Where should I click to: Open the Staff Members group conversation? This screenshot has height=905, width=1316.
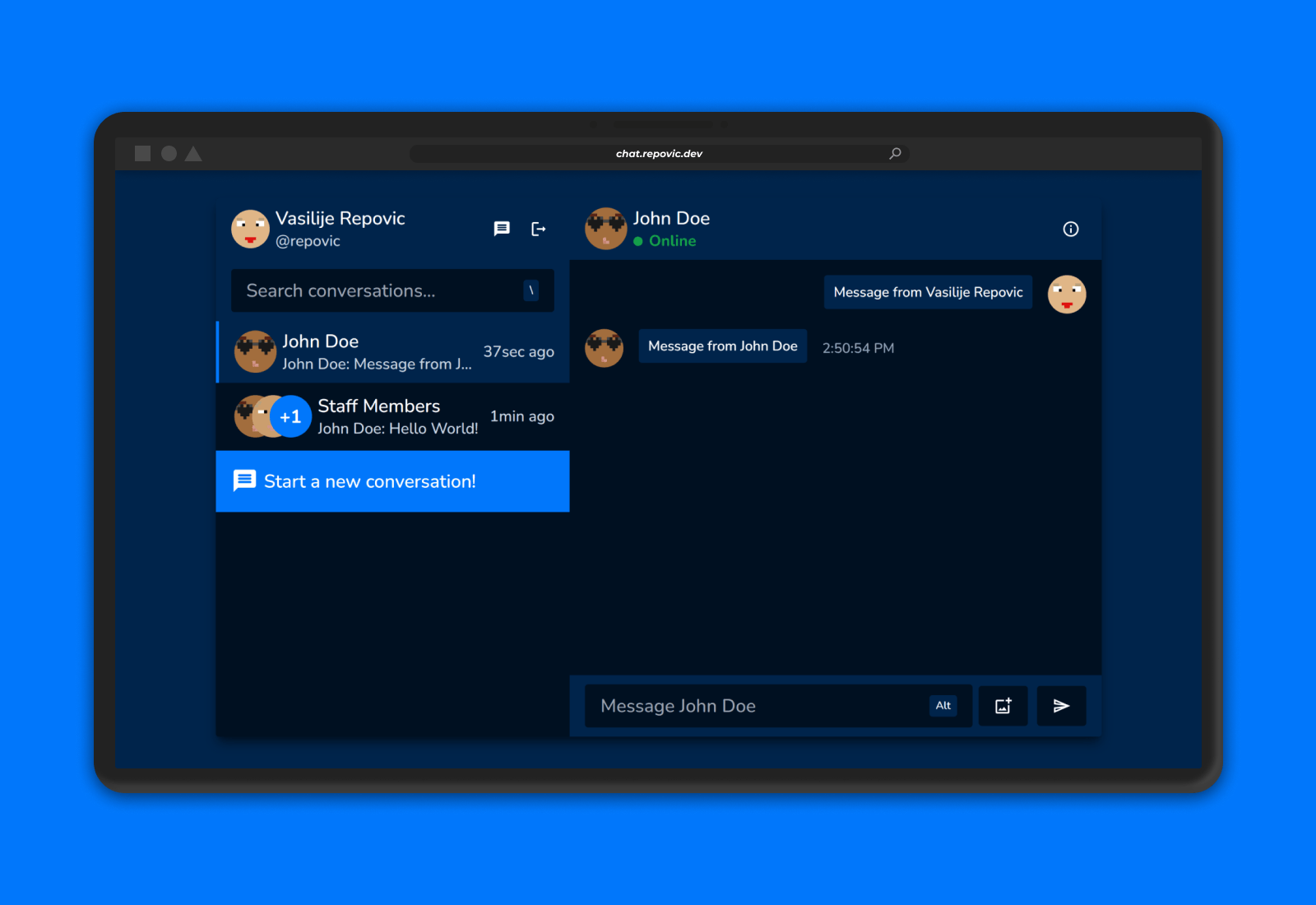coord(392,416)
